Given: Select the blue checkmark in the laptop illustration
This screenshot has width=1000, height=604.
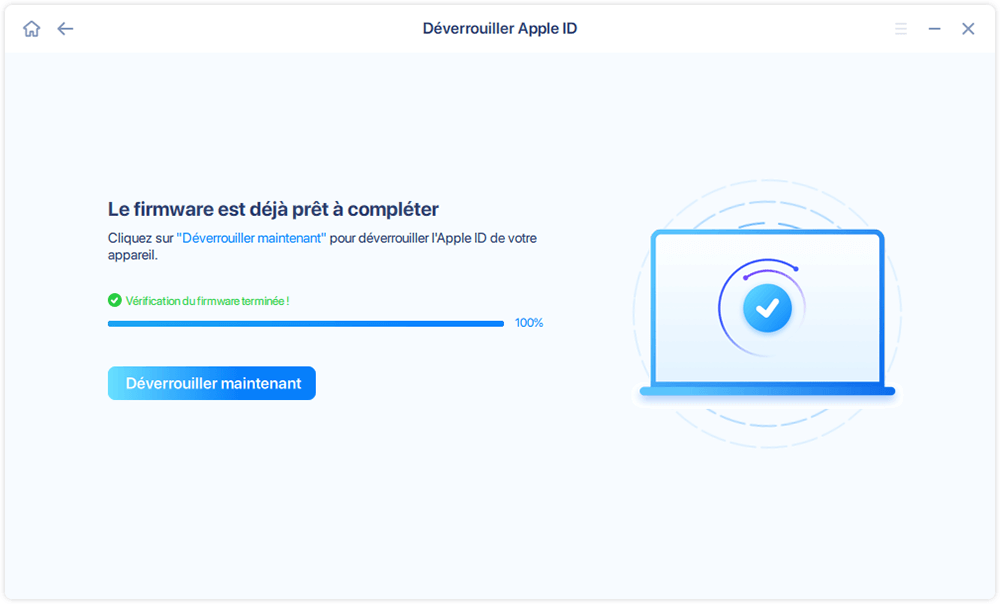Looking at the screenshot, I should [765, 308].
